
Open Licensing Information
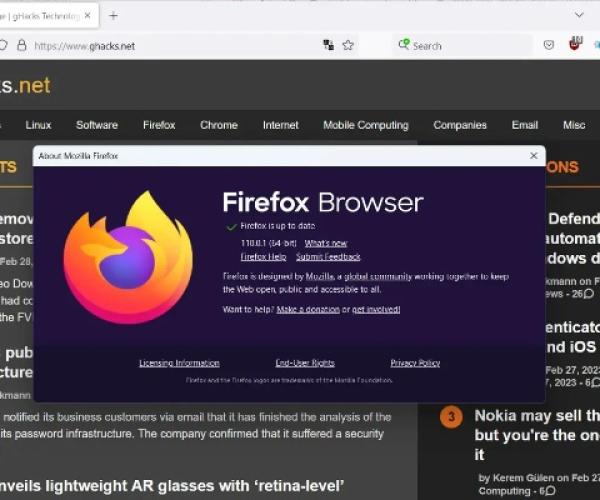(179, 363)
